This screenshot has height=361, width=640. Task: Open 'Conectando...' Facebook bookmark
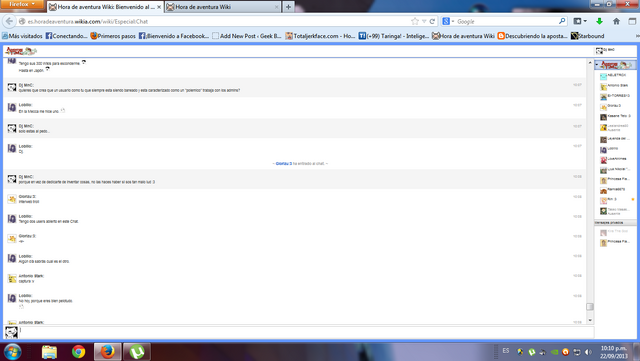click(x=66, y=36)
